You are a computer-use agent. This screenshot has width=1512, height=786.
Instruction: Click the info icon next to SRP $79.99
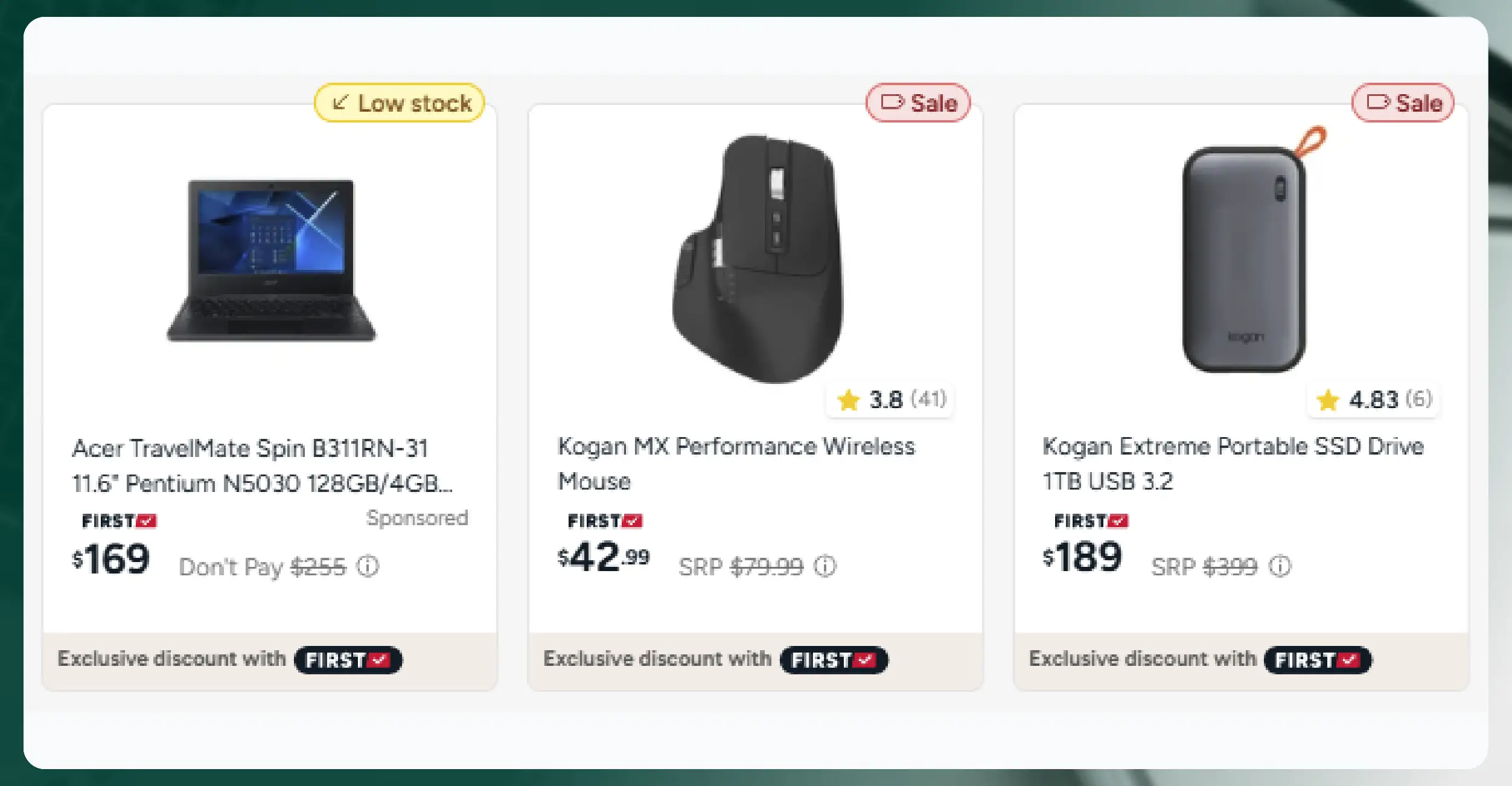pos(825,566)
